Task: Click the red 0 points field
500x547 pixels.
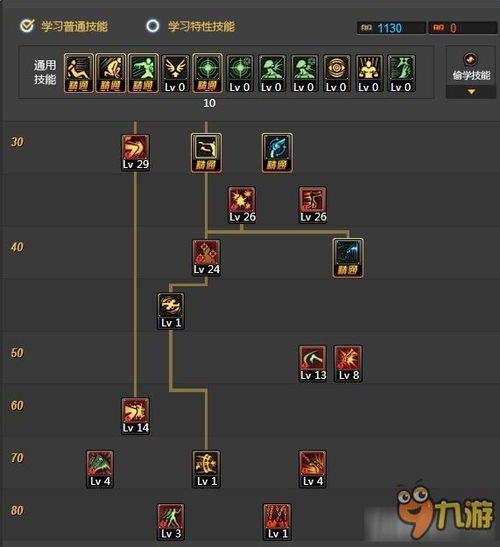Action: coord(463,28)
